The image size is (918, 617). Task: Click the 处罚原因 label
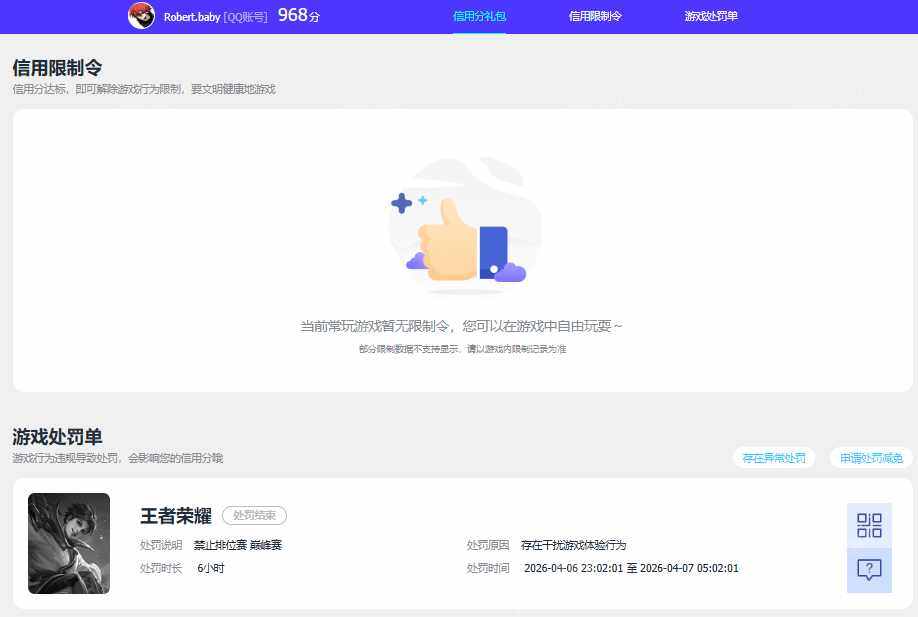[488, 545]
